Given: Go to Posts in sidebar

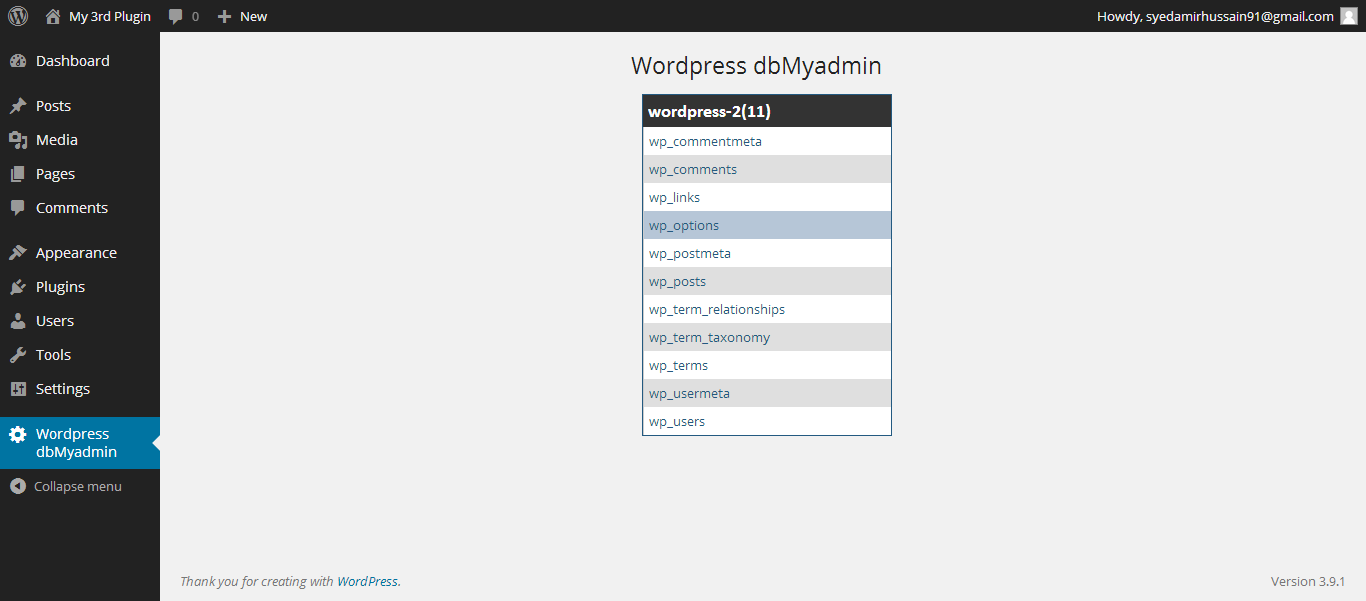Looking at the screenshot, I should (80, 106).
